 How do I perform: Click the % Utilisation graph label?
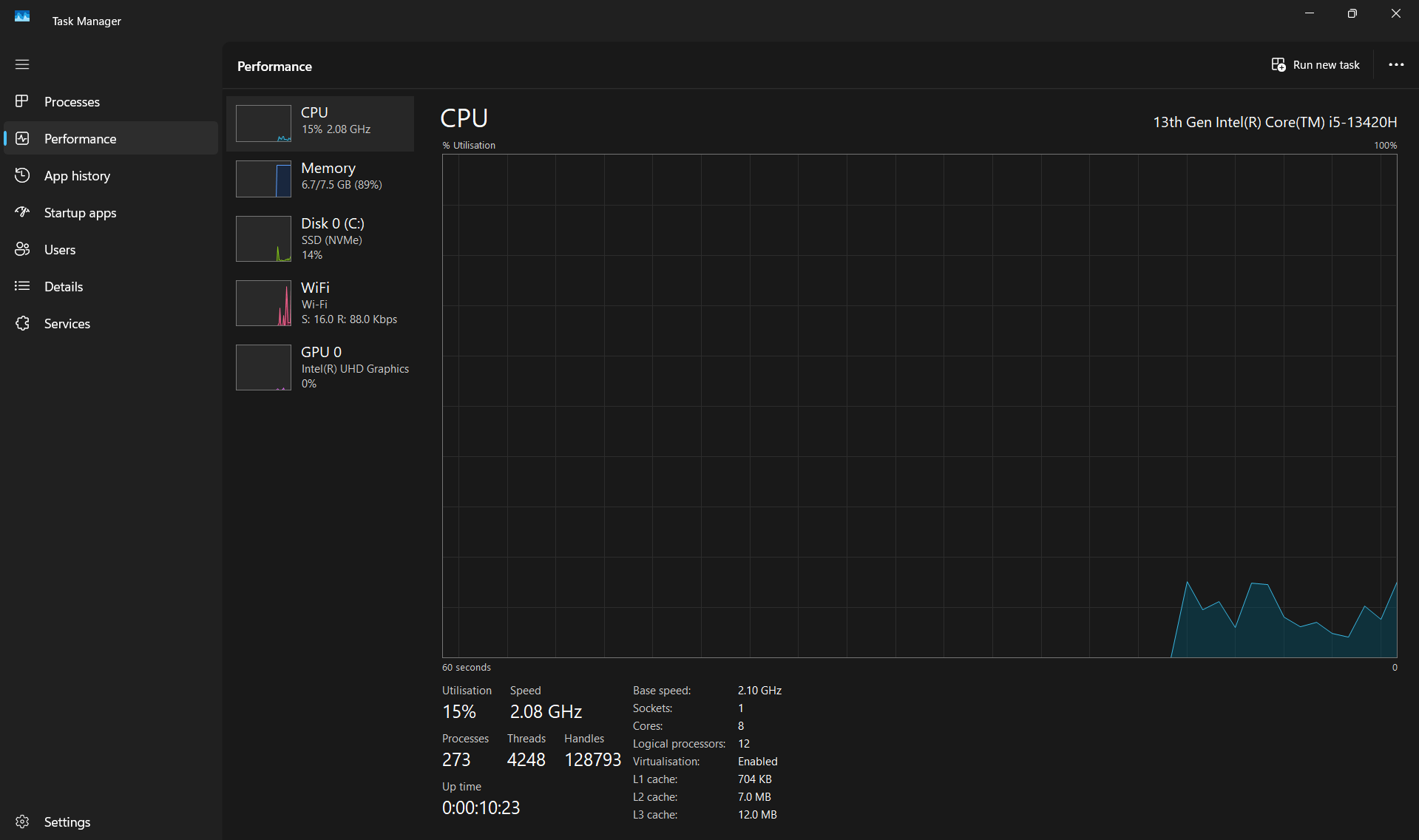[469, 145]
